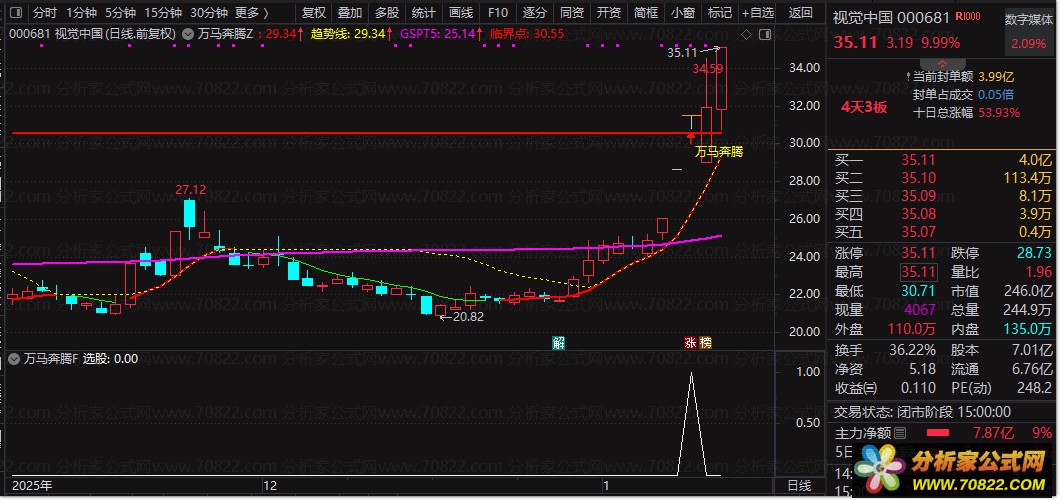Collapse the quote header with the double-chevron
The height and width of the screenshot is (501, 1062).
(x=942, y=63)
